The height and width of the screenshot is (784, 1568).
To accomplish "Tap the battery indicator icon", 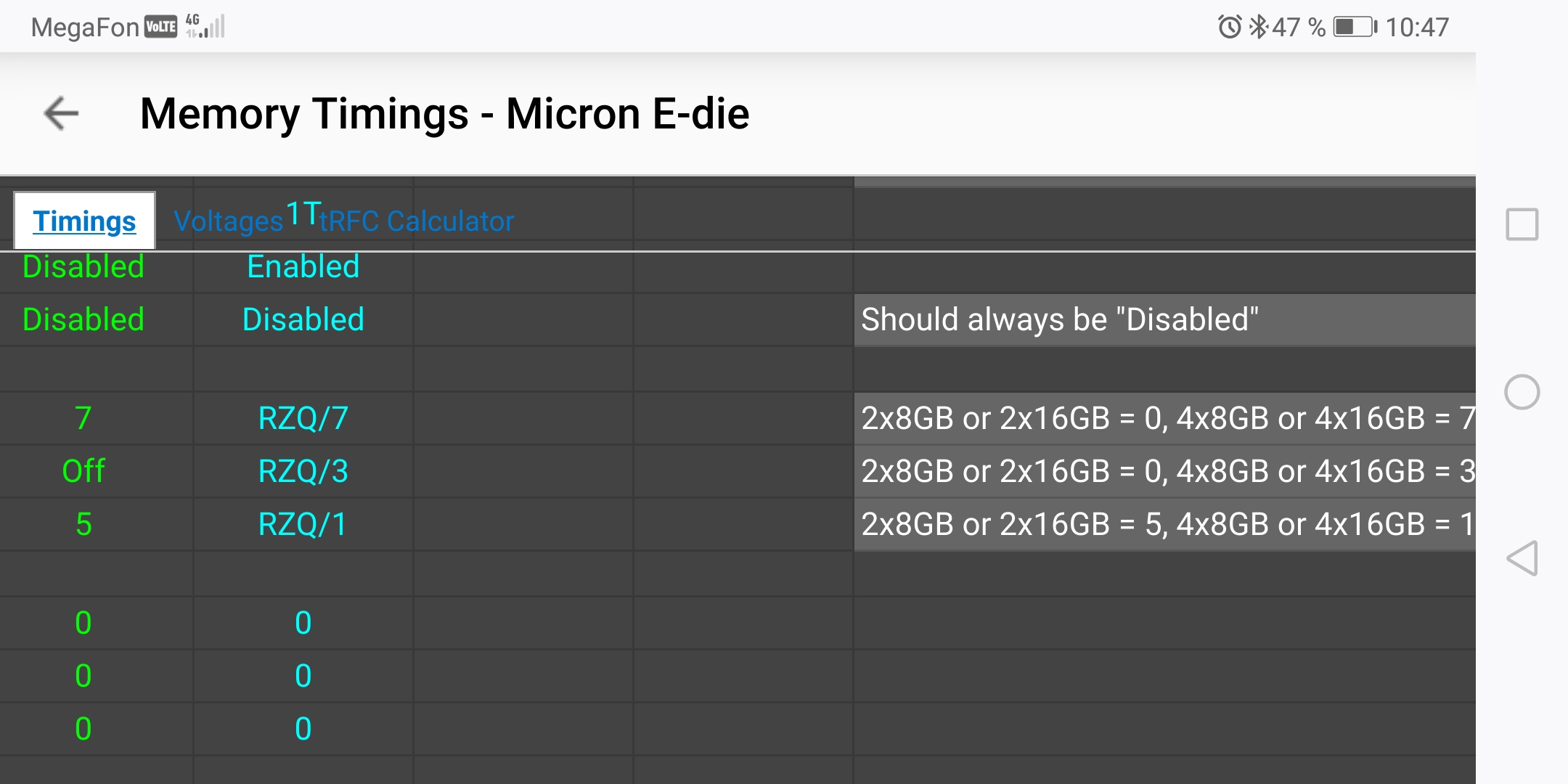I will tap(1355, 28).
